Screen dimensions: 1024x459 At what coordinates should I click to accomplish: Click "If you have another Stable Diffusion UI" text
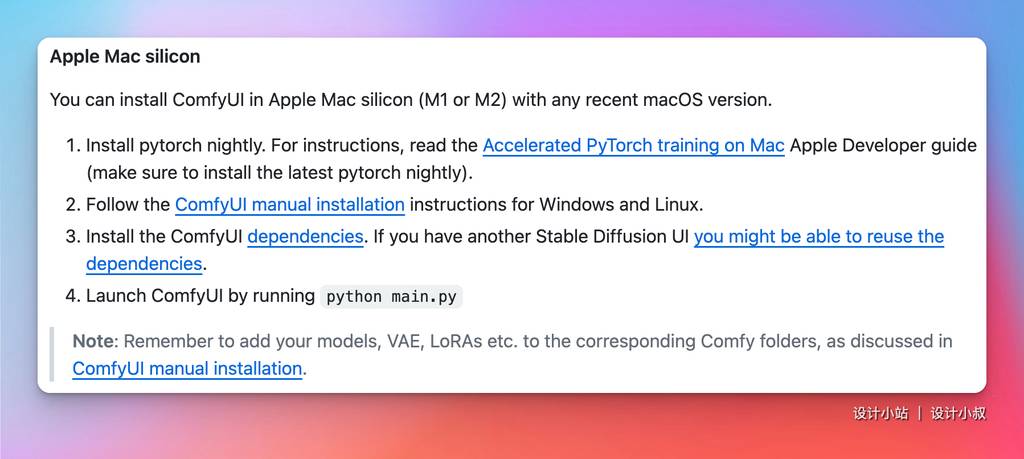pos(528,236)
